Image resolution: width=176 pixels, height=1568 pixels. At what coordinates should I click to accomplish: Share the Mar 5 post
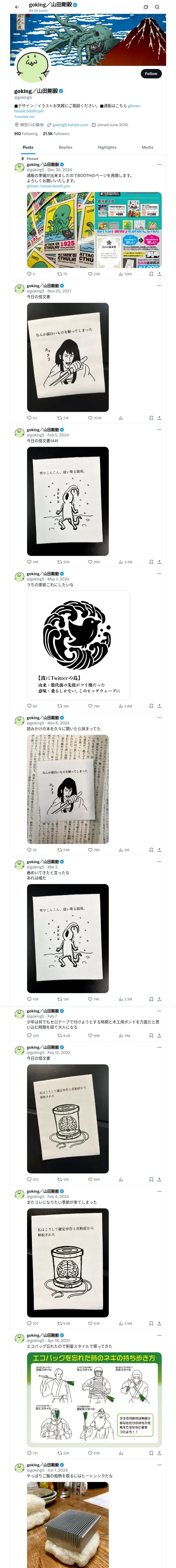tap(160, 999)
